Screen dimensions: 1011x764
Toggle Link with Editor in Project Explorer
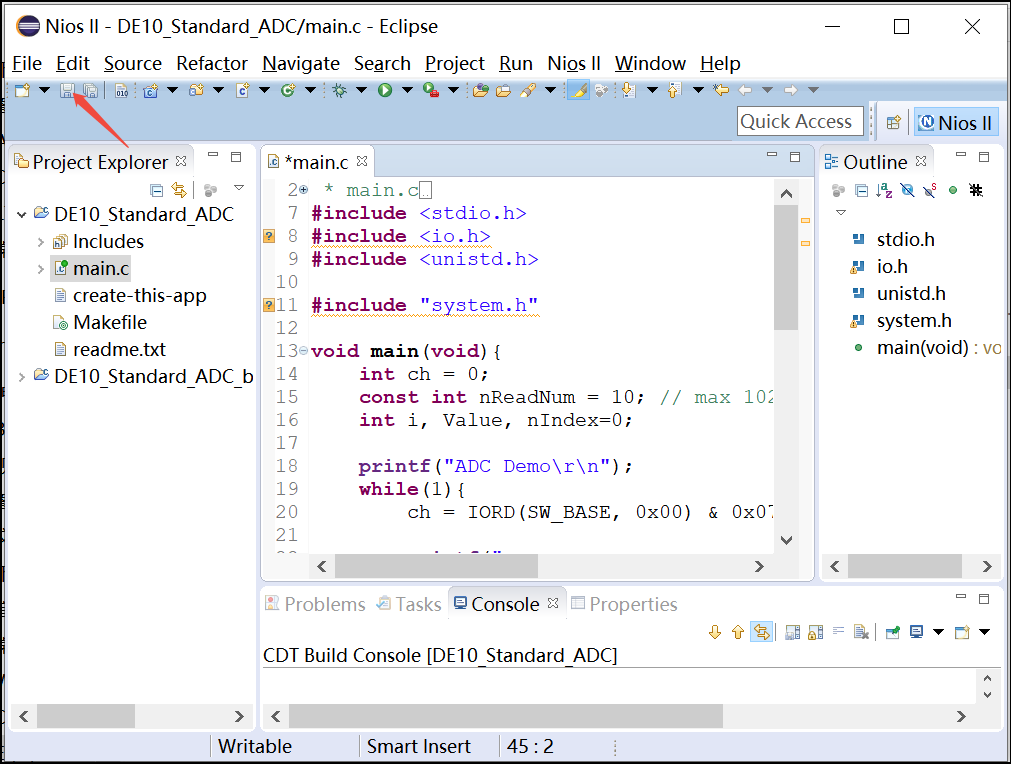point(179,190)
